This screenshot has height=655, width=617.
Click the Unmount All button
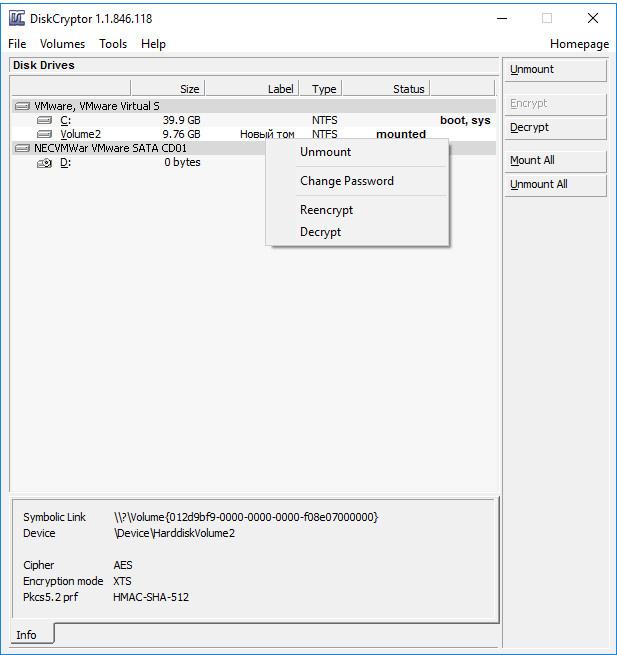[556, 184]
